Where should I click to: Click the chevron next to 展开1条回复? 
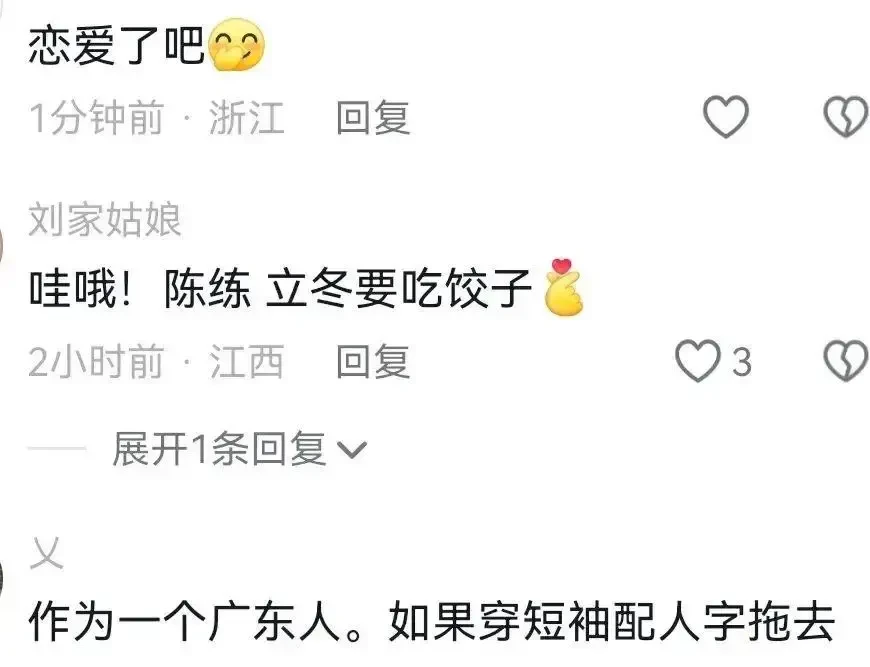point(352,450)
